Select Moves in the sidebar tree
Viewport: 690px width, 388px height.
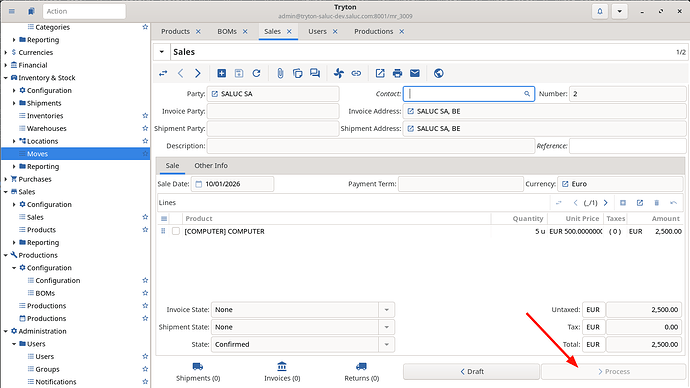[x=76, y=154]
